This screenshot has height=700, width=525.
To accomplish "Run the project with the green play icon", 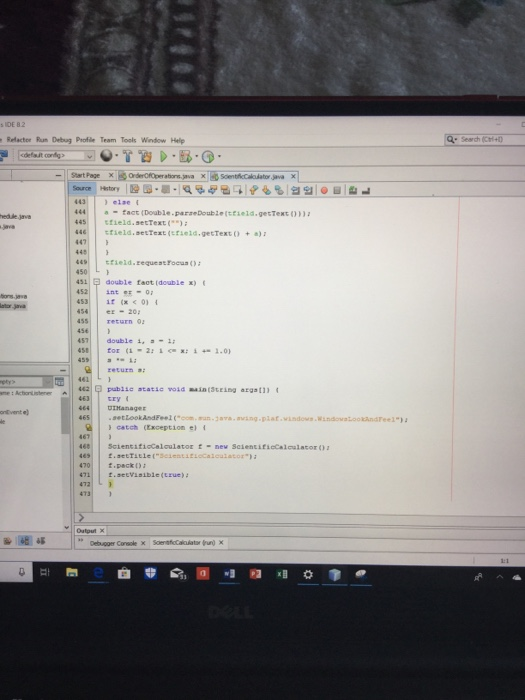I will pos(164,156).
